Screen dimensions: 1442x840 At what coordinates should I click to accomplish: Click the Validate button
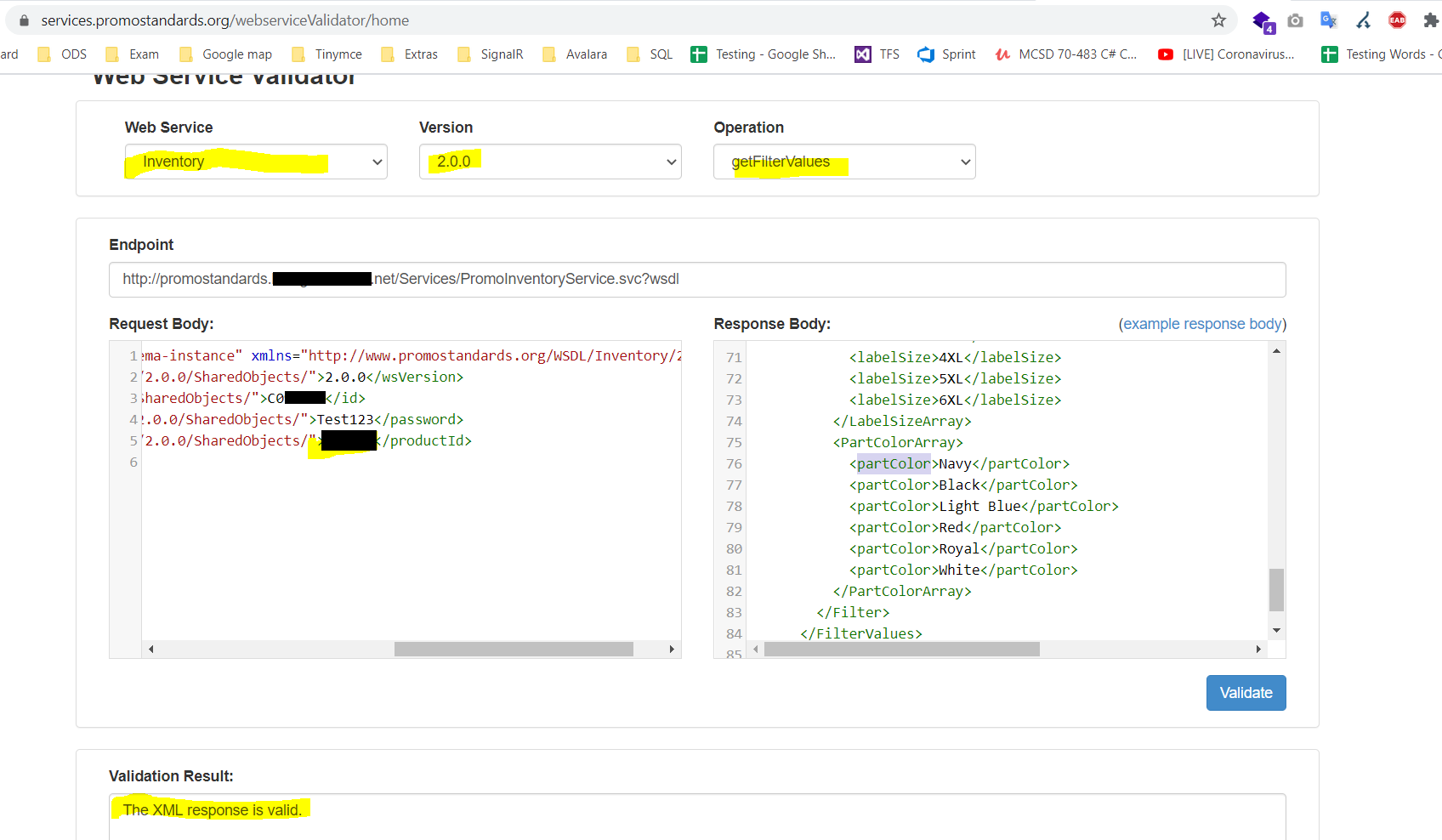coord(1246,693)
